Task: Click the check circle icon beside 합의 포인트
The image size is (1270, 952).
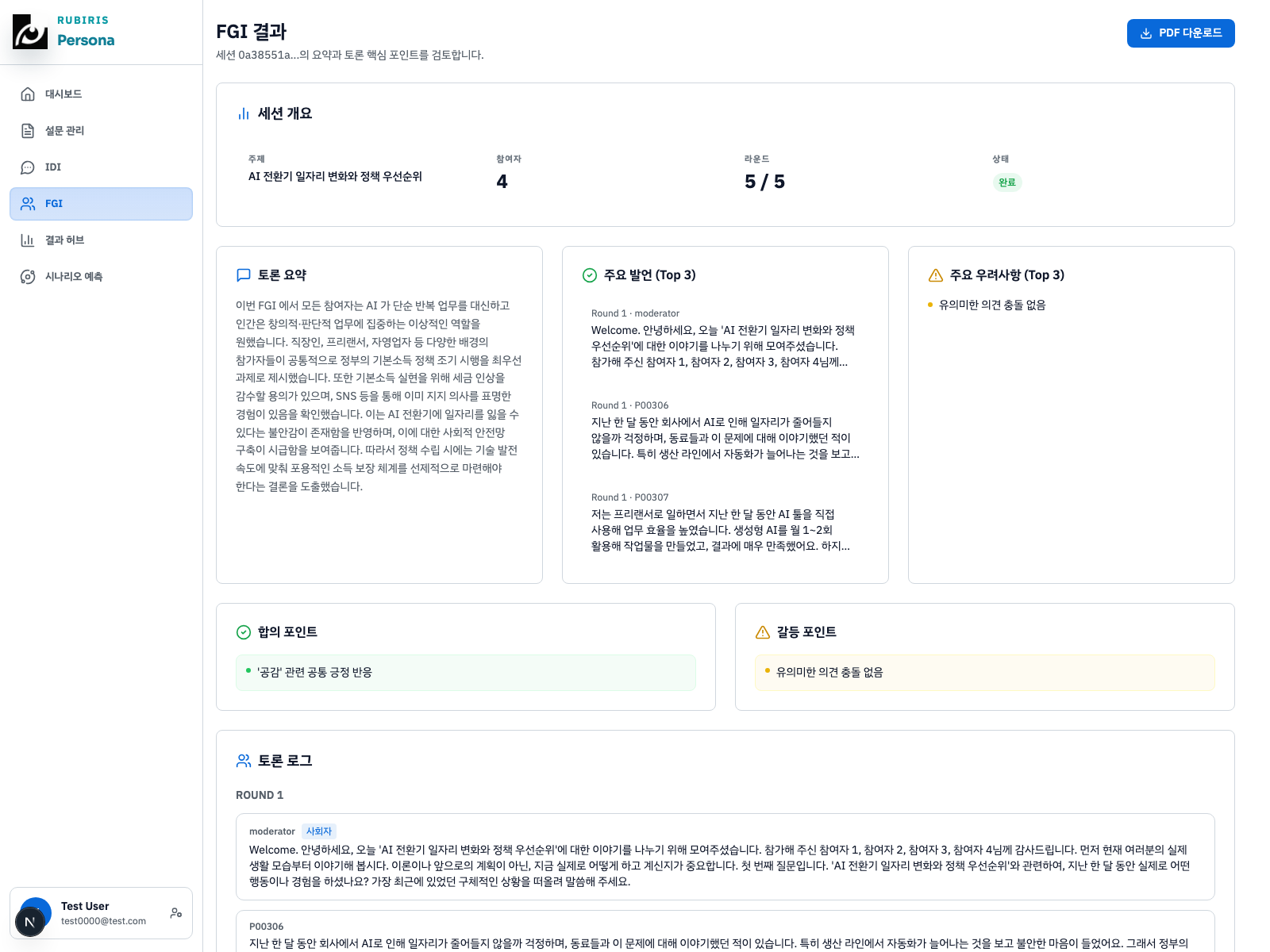Action: point(243,632)
